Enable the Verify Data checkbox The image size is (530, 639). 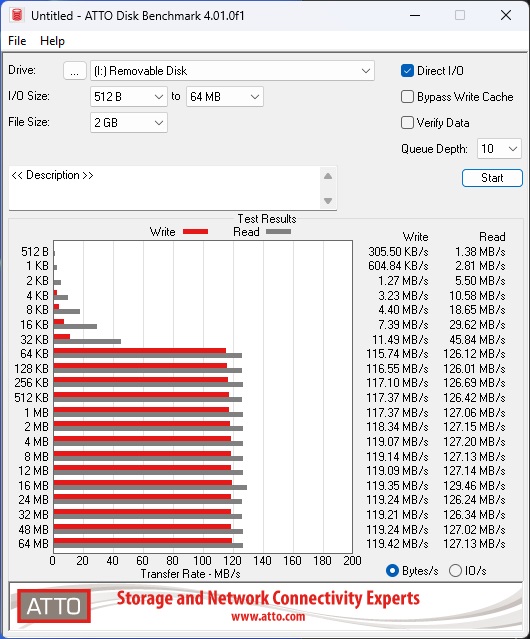coord(407,123)
